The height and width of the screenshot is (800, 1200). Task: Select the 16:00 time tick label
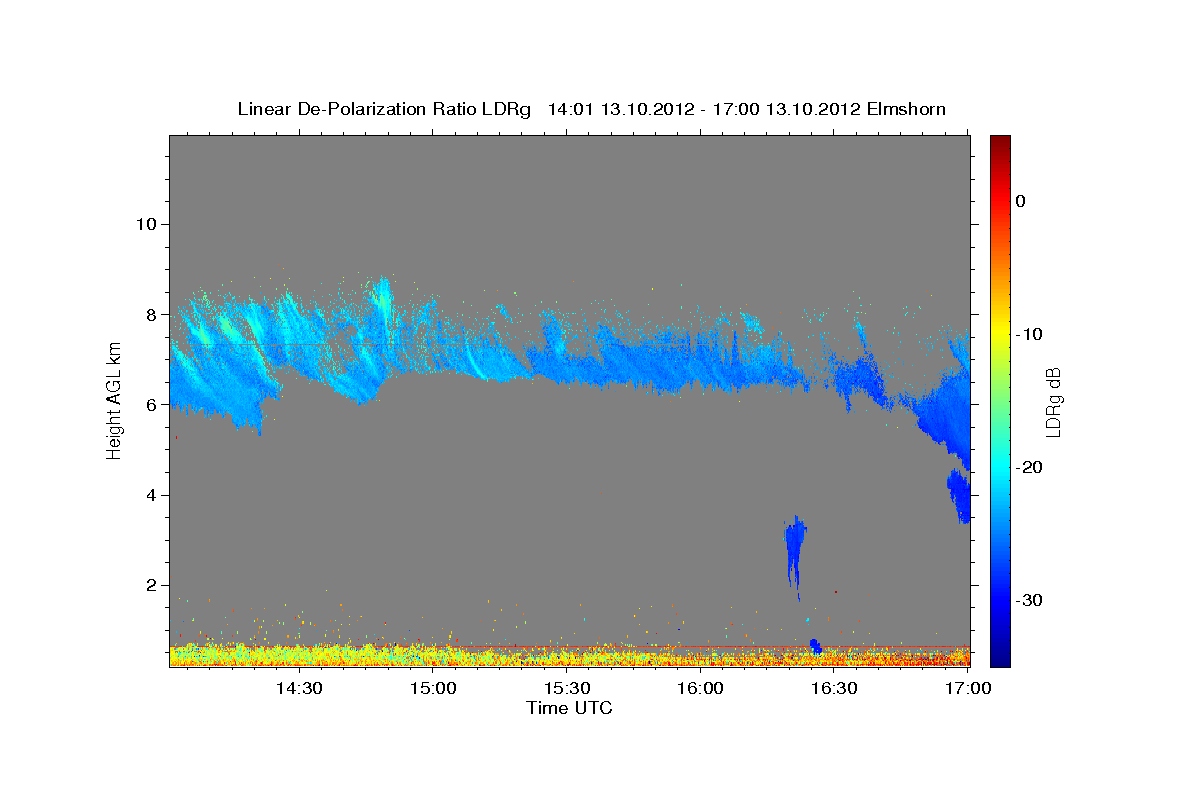click(701, 688)
